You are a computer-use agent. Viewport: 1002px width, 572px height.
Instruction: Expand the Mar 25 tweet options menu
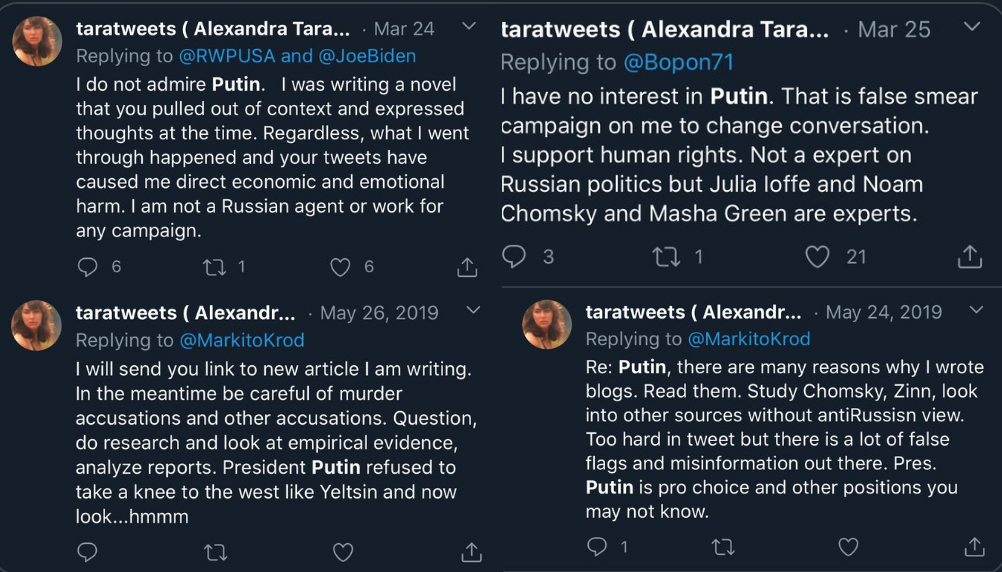point(971,27)
